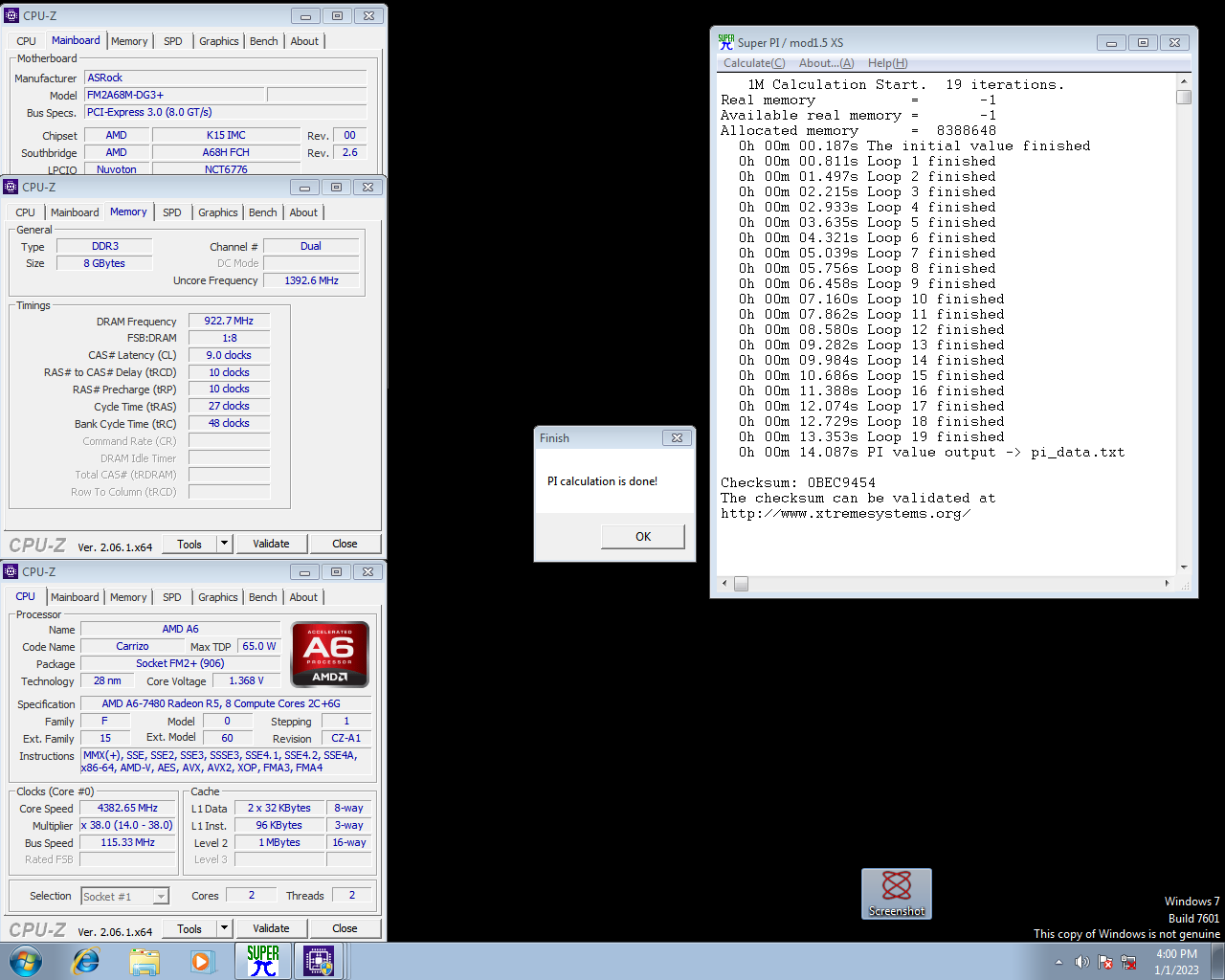Select the Screenshot desktop icon
1225x980 pixels.
click(897, 894)
